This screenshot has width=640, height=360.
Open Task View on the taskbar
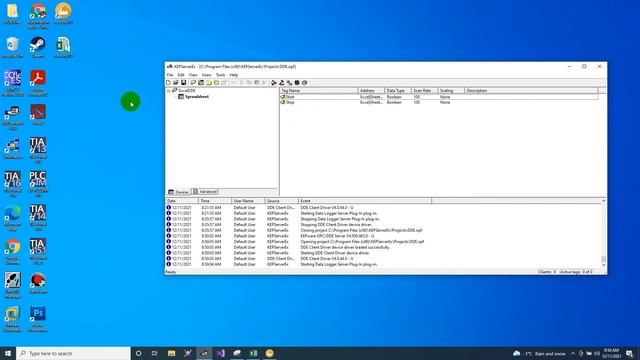[x=155, y=353]
